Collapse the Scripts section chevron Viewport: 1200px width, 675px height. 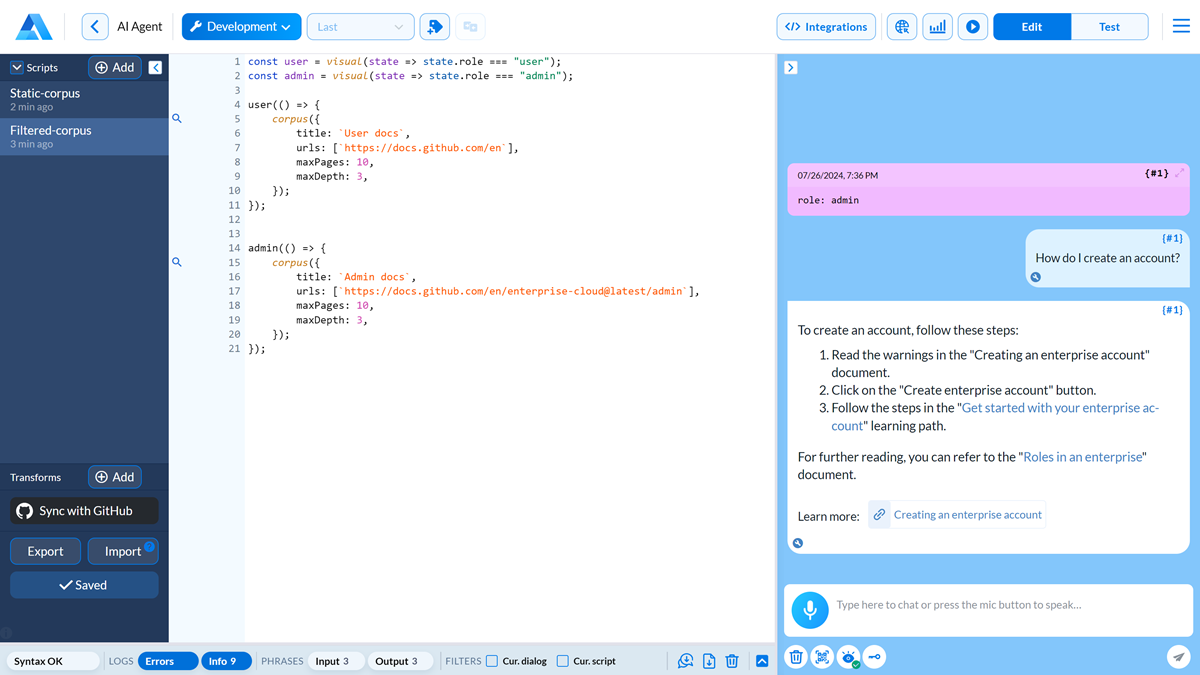click(17, 68)
